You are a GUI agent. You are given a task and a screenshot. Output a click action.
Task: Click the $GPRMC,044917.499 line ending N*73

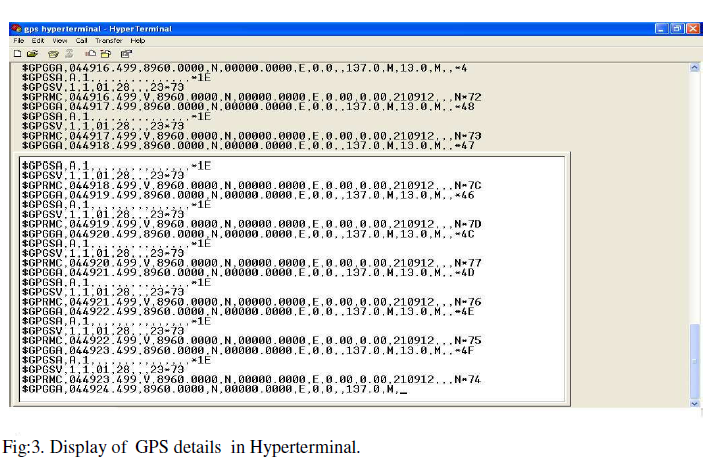[x=251, y=136]
